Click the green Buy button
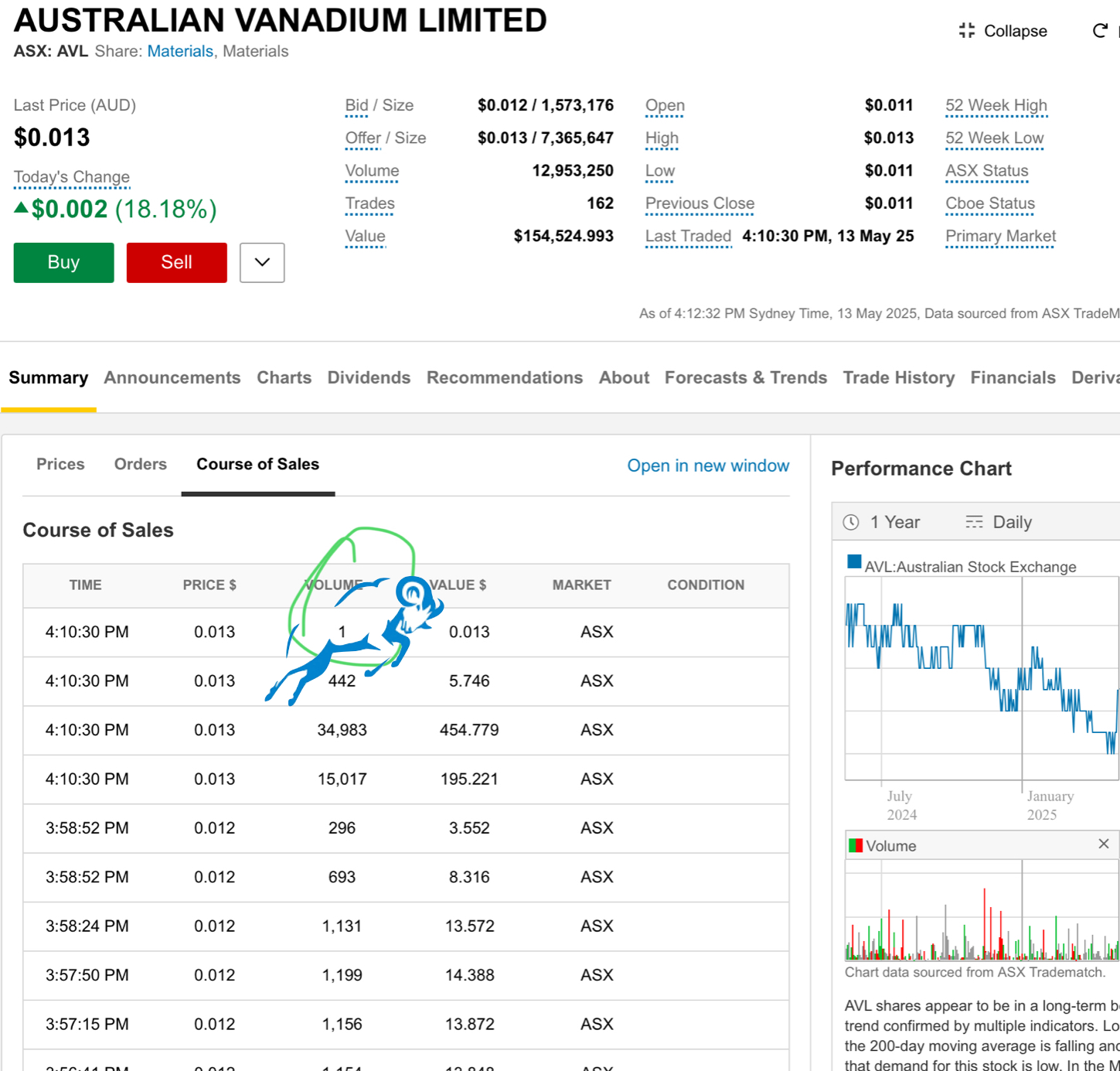The image size is (1120, 1071). [63, 262]
